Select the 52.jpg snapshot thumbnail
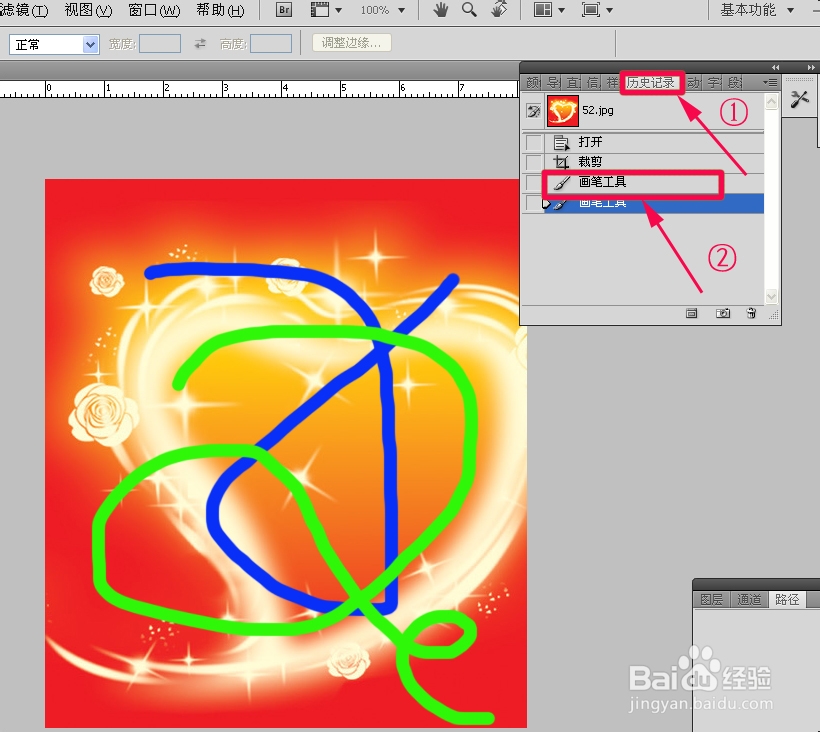Screen dimensions: 820x732 tap(563, 111)
